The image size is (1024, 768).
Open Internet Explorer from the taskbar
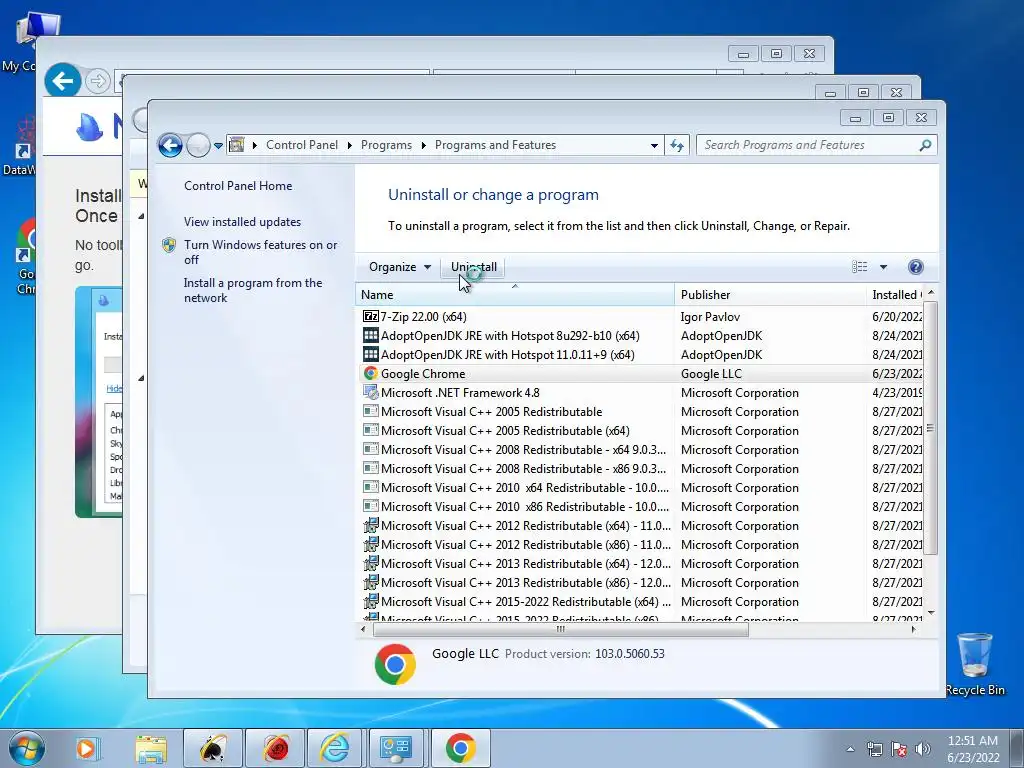[x=334, y=748]
